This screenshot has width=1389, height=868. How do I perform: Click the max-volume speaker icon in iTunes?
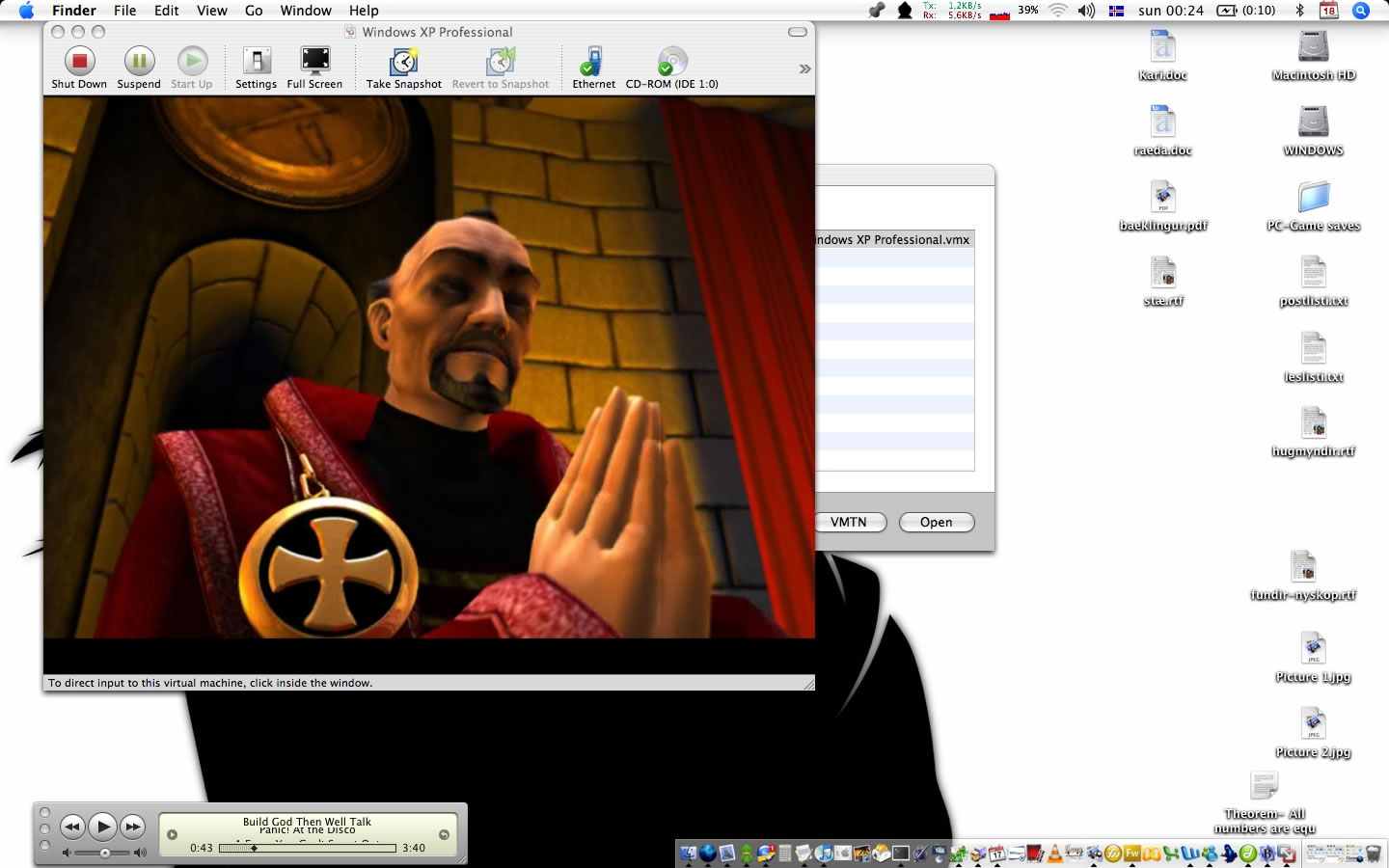[141, 853]
